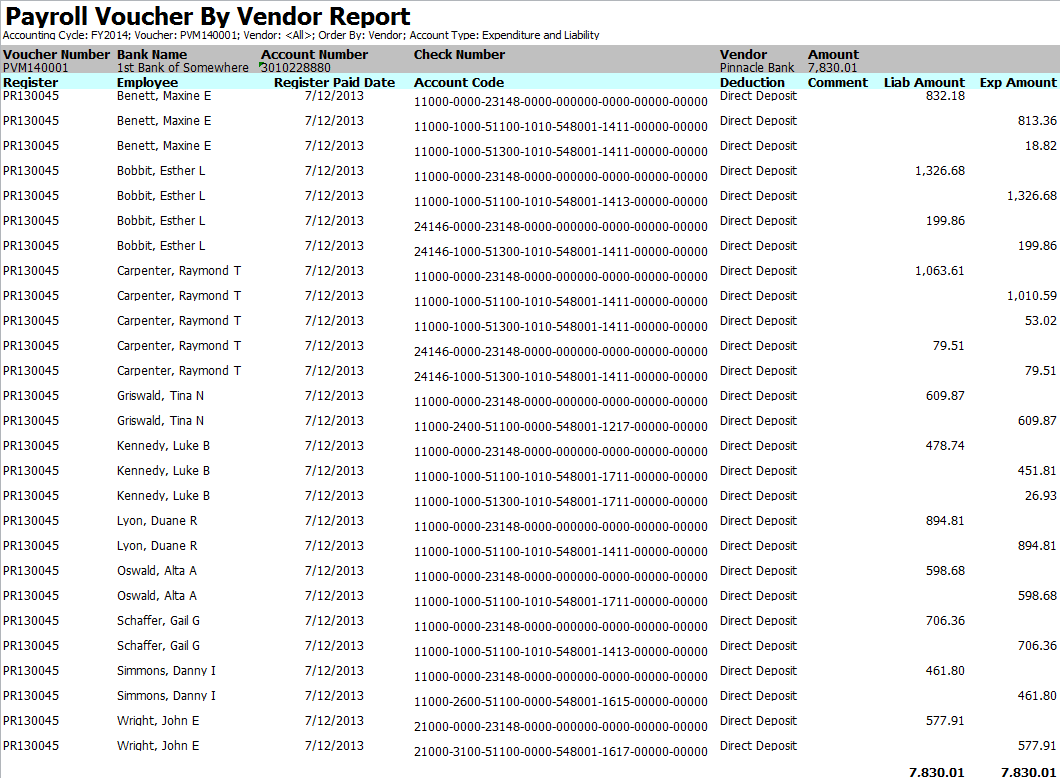The height and width of the screenshot is (778, 1060).
Task: Click the accounting cycle filter summary line
Action: point(301,35)
